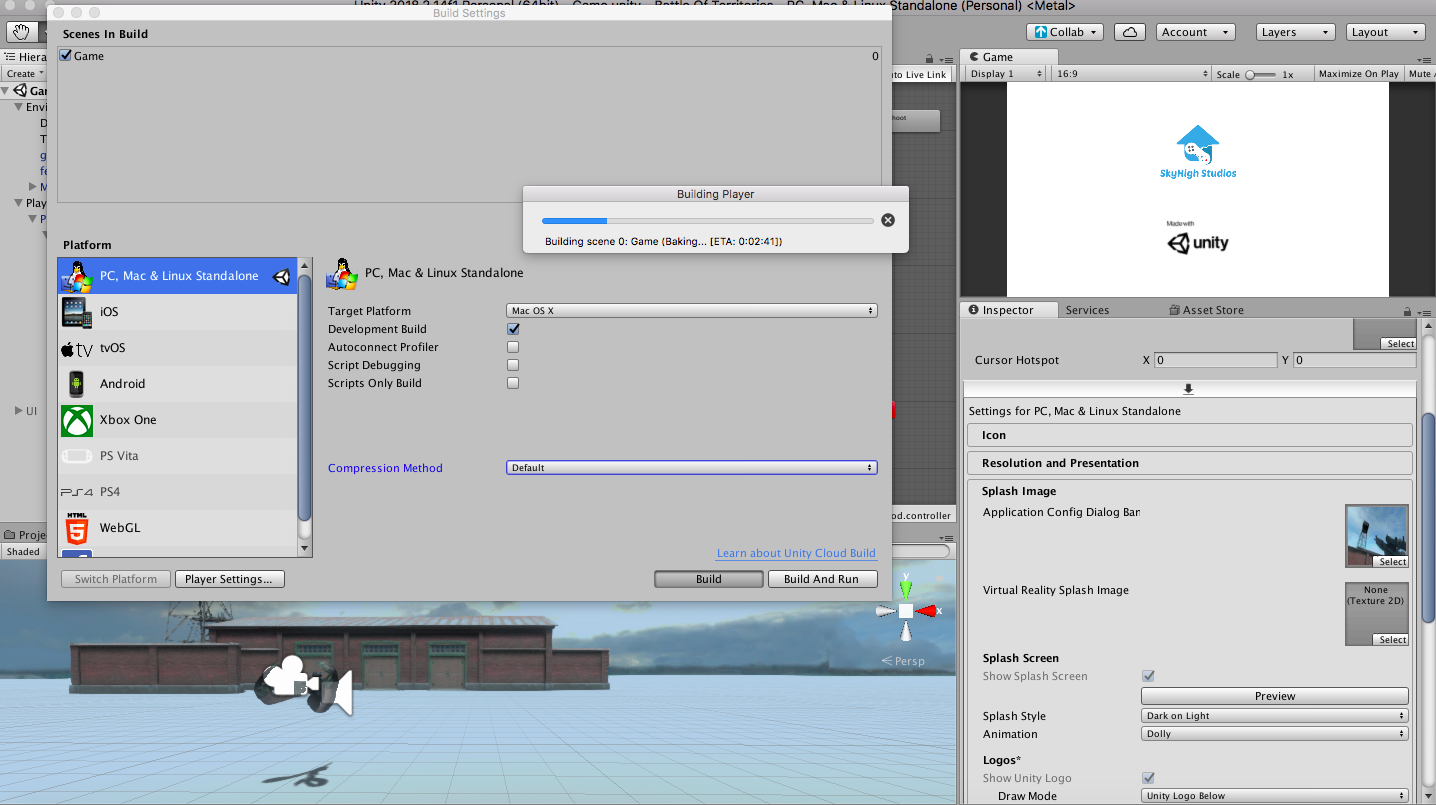1436x805 pixels.
Task: Click the Unity scene icon beside Game in Hierarchy
Action: pyautogui.click(x=20, y=90)
